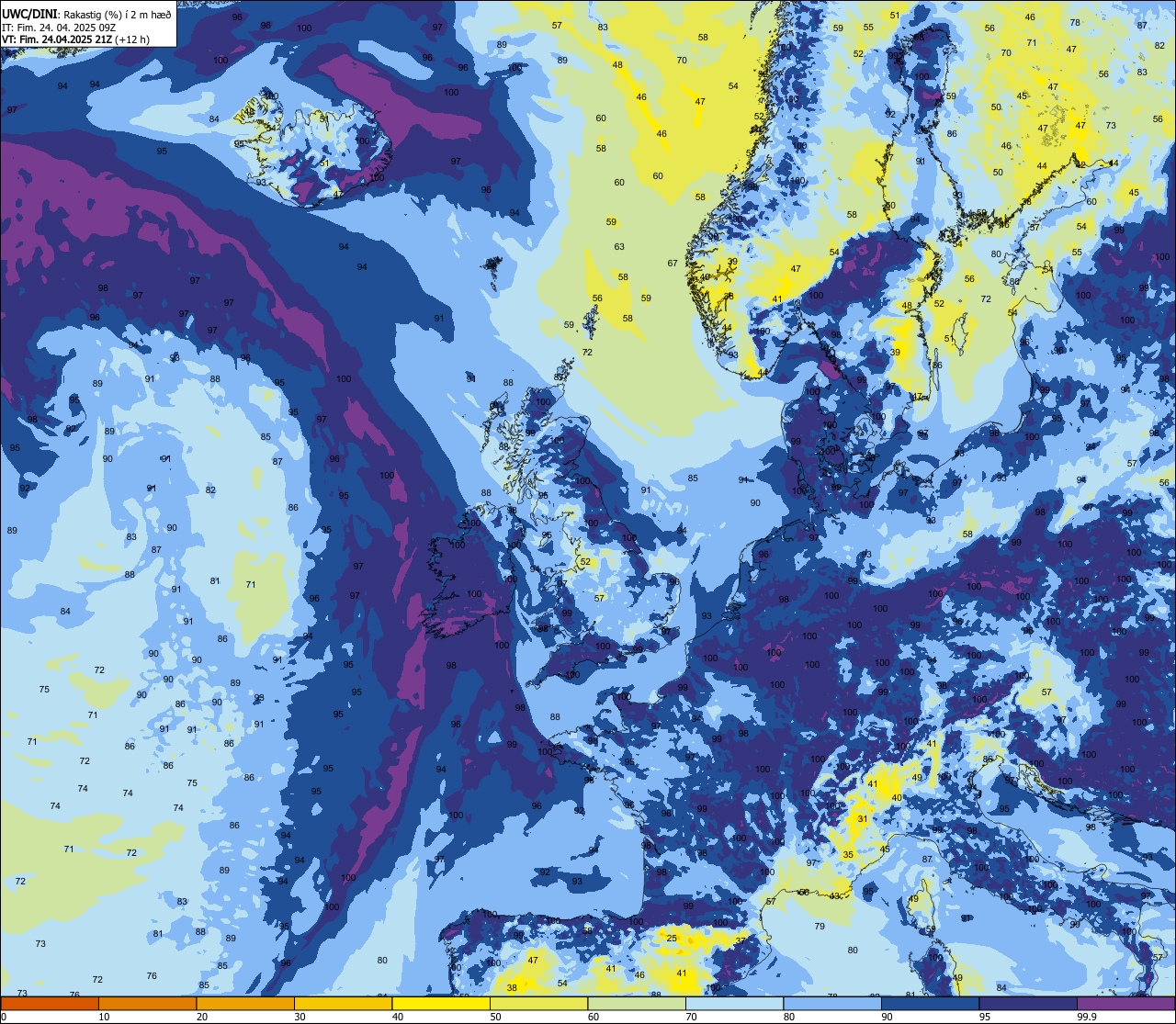The height and width of the screenshot is (1024, 1176).
Task: Click the humidity value '38' near the legend
Action: (512, 988)
